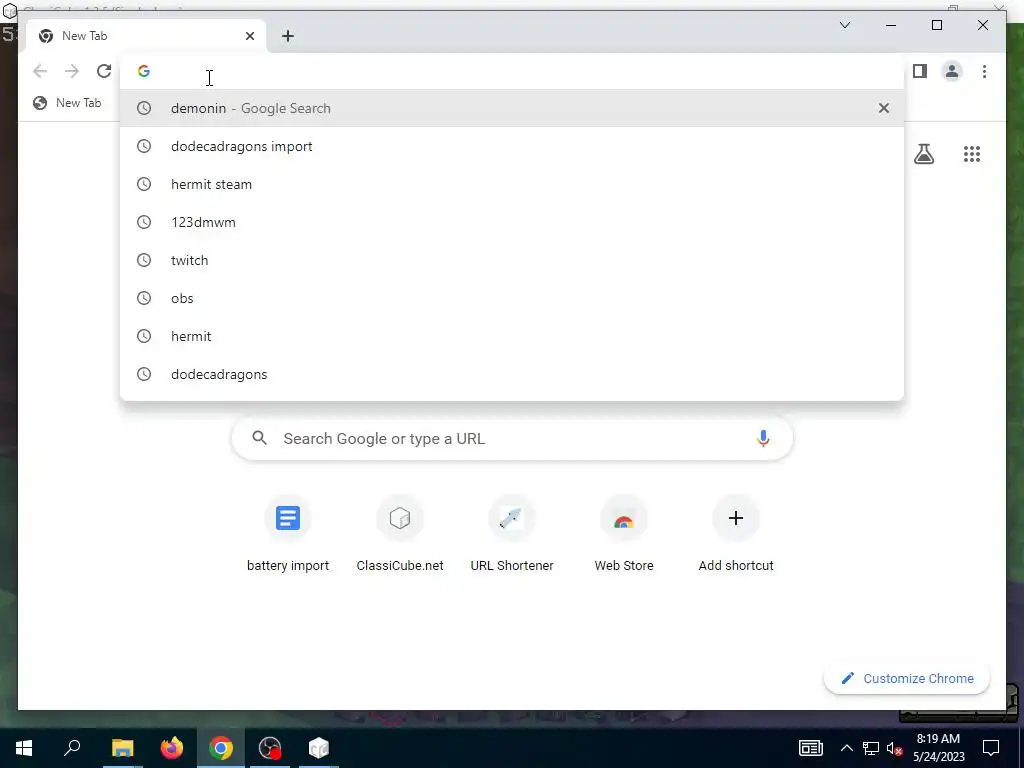Click the Chrome taskbar icon
Viewport: 1024px width, 768px height.
click(x=221, y=748)
